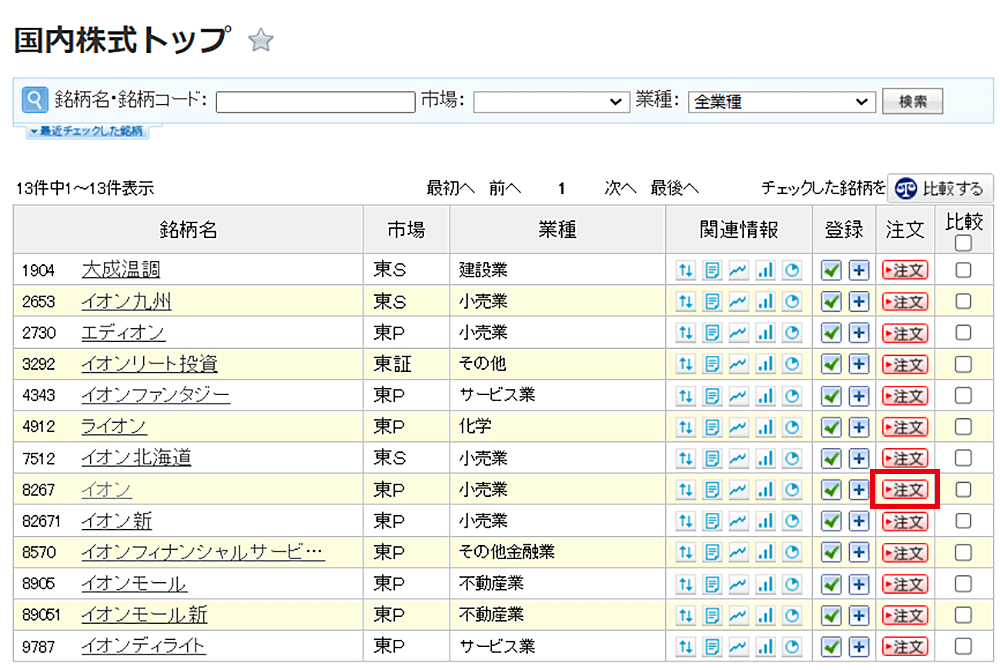Click the blue plus add icon for イオン九州

pos(859,302)
